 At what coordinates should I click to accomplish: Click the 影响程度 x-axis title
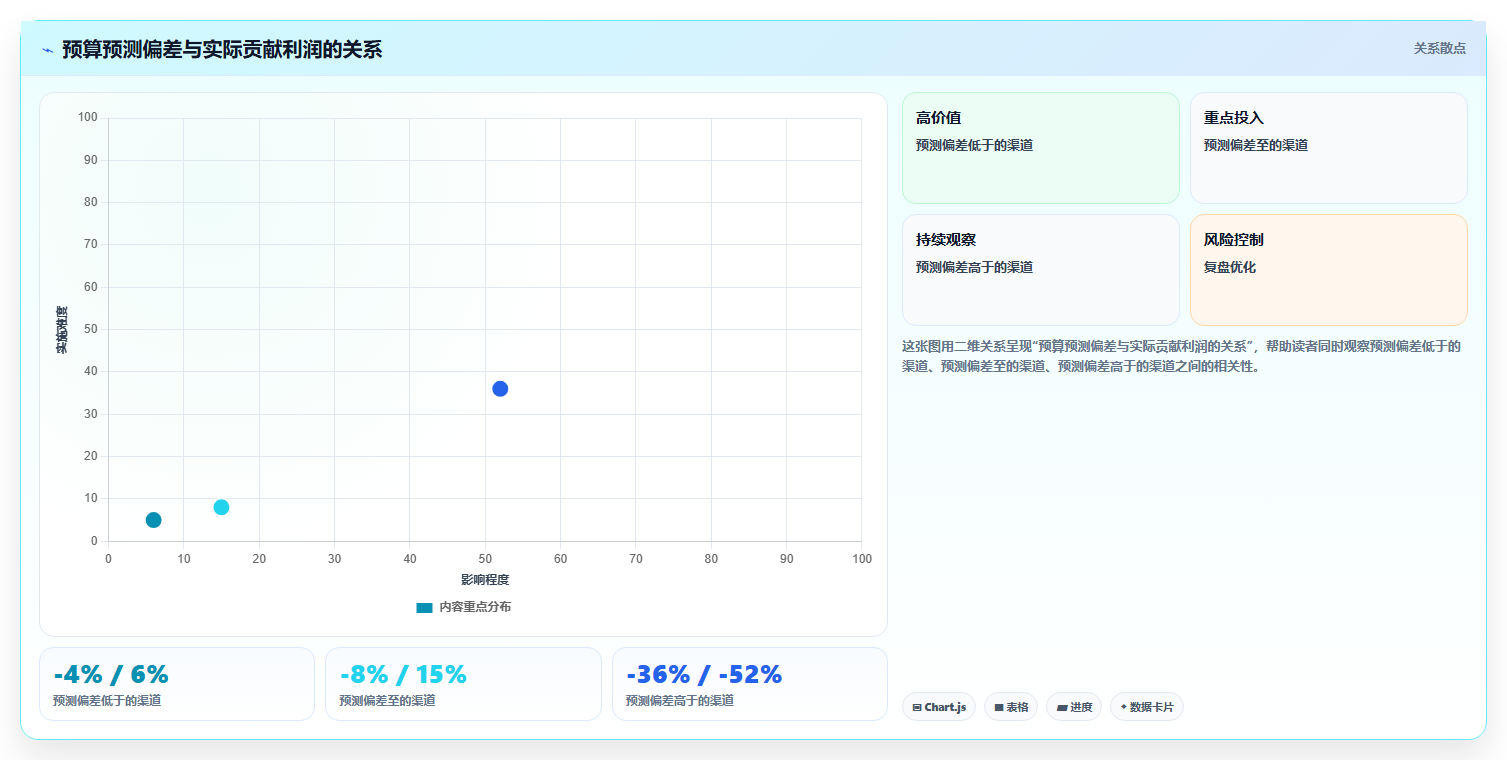tap(485, 580)
